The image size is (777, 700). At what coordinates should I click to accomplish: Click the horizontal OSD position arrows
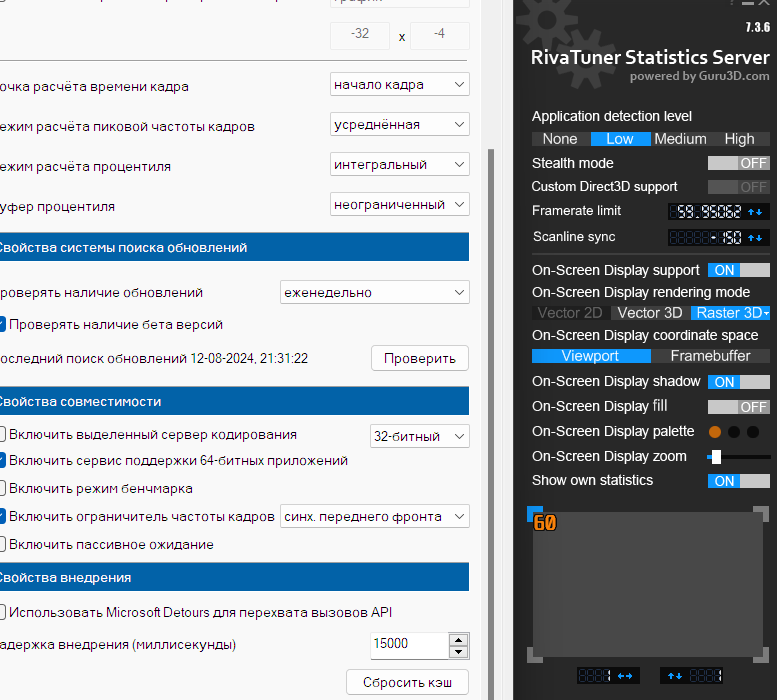tap(625, 676)
